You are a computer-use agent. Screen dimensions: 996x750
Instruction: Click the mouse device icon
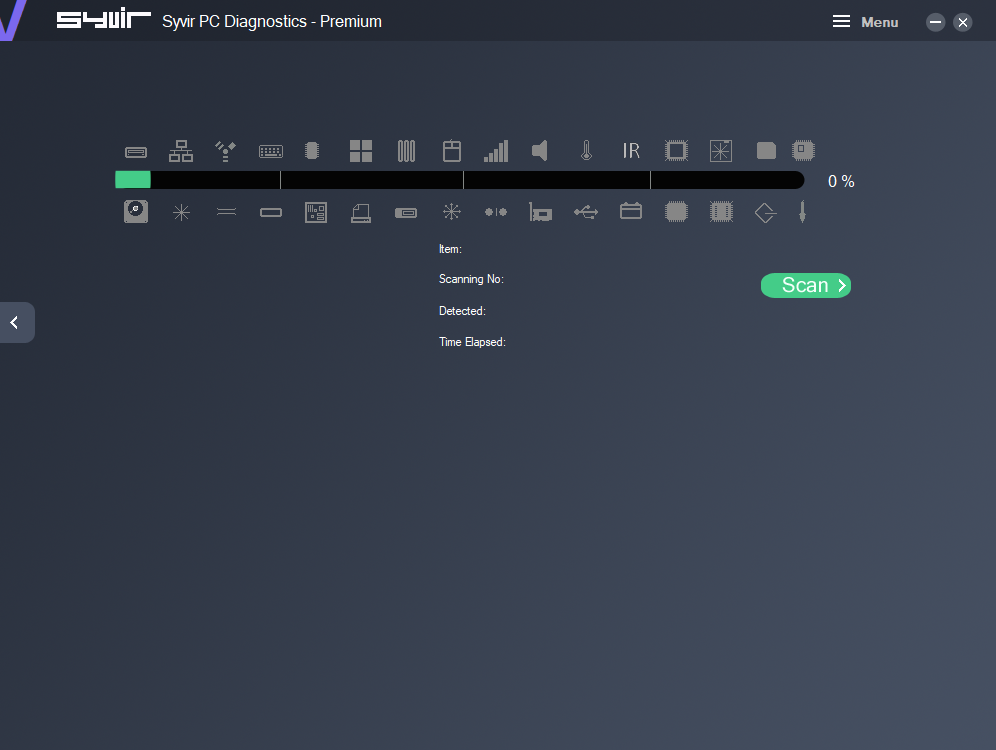pos(452,151)
